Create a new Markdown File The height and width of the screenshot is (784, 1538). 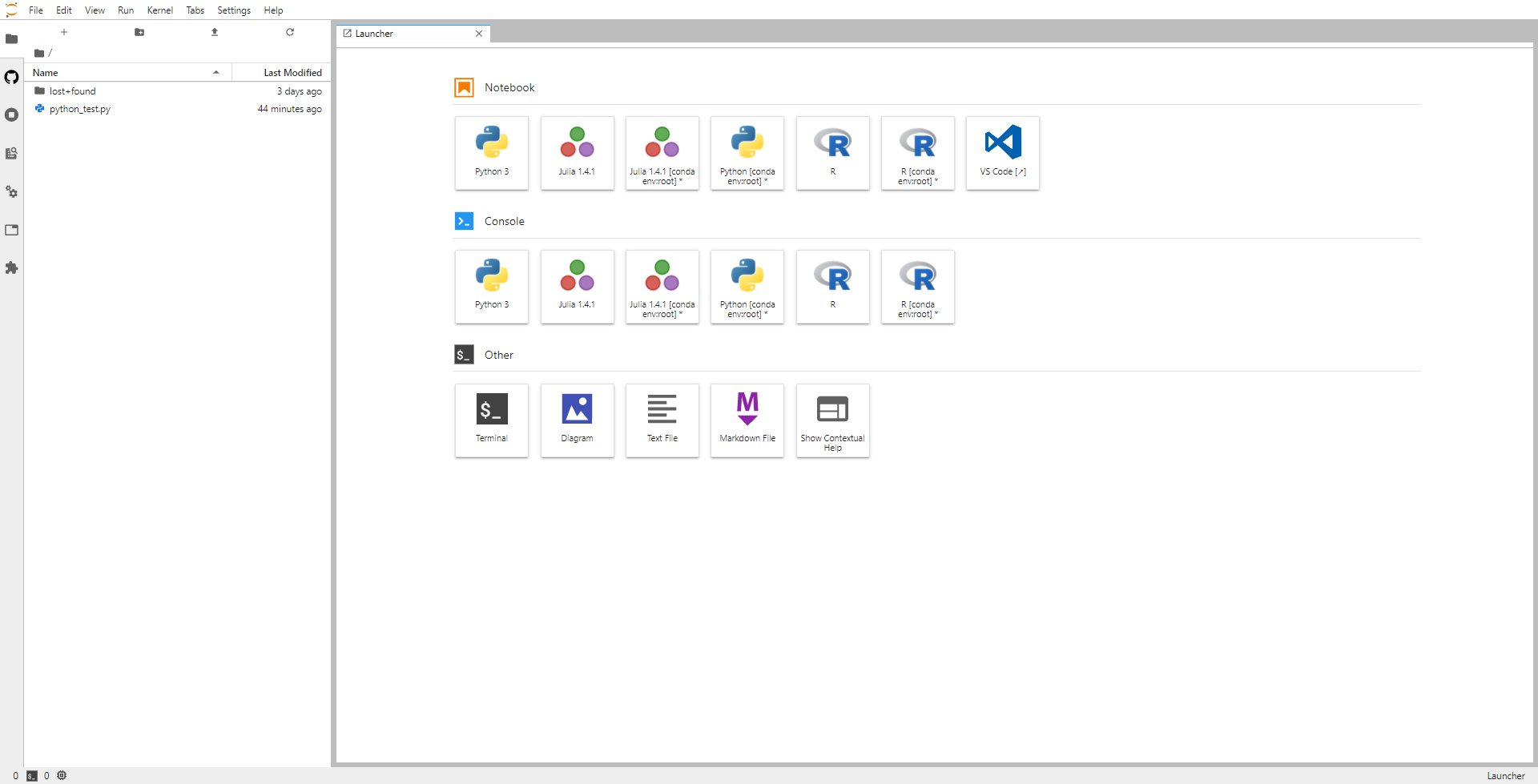(747, 420)
